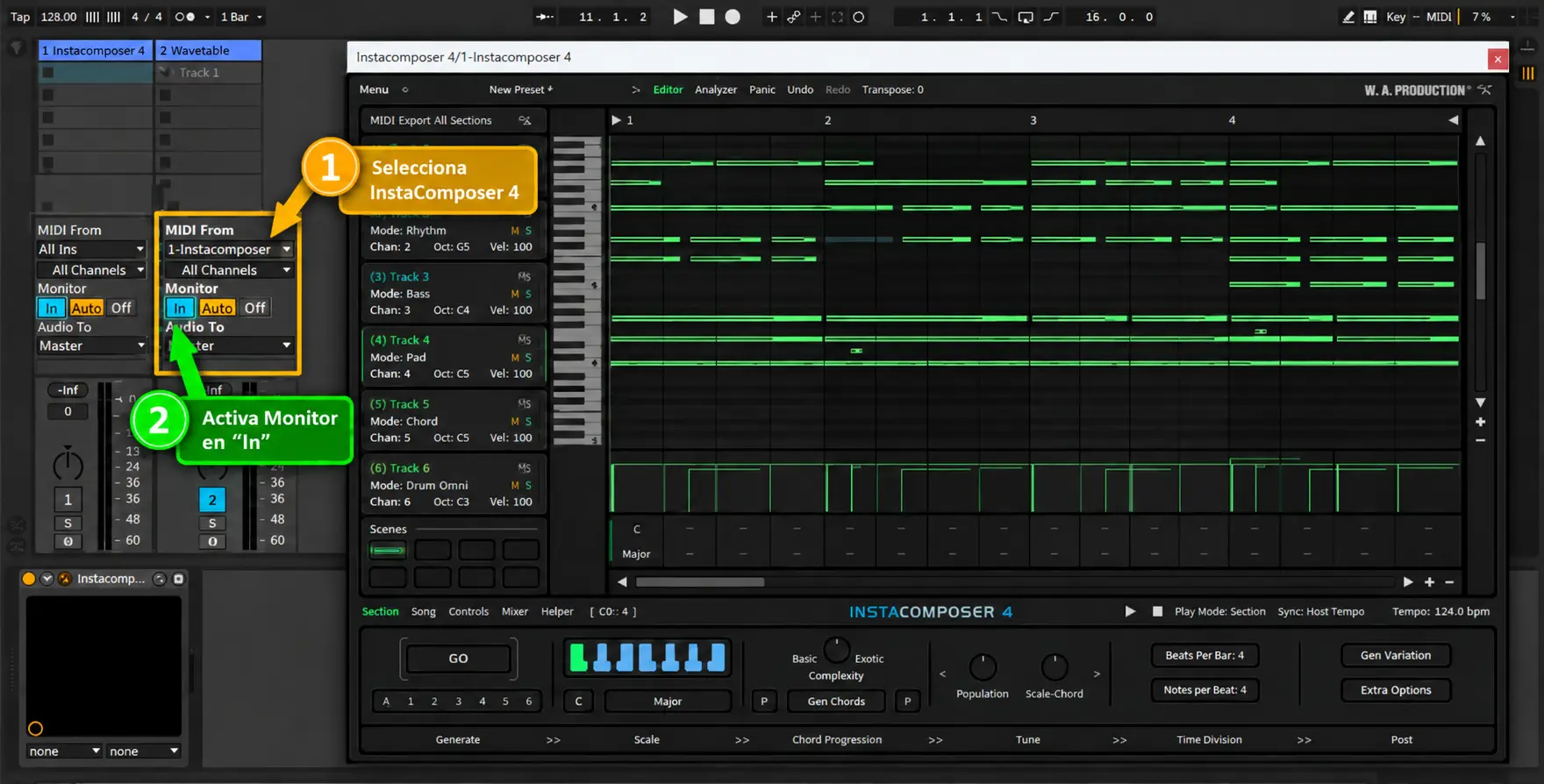Stop InstaComposer playback with square stop button
This screenshot has height=784, width=1544.
tap(1157, 611)
